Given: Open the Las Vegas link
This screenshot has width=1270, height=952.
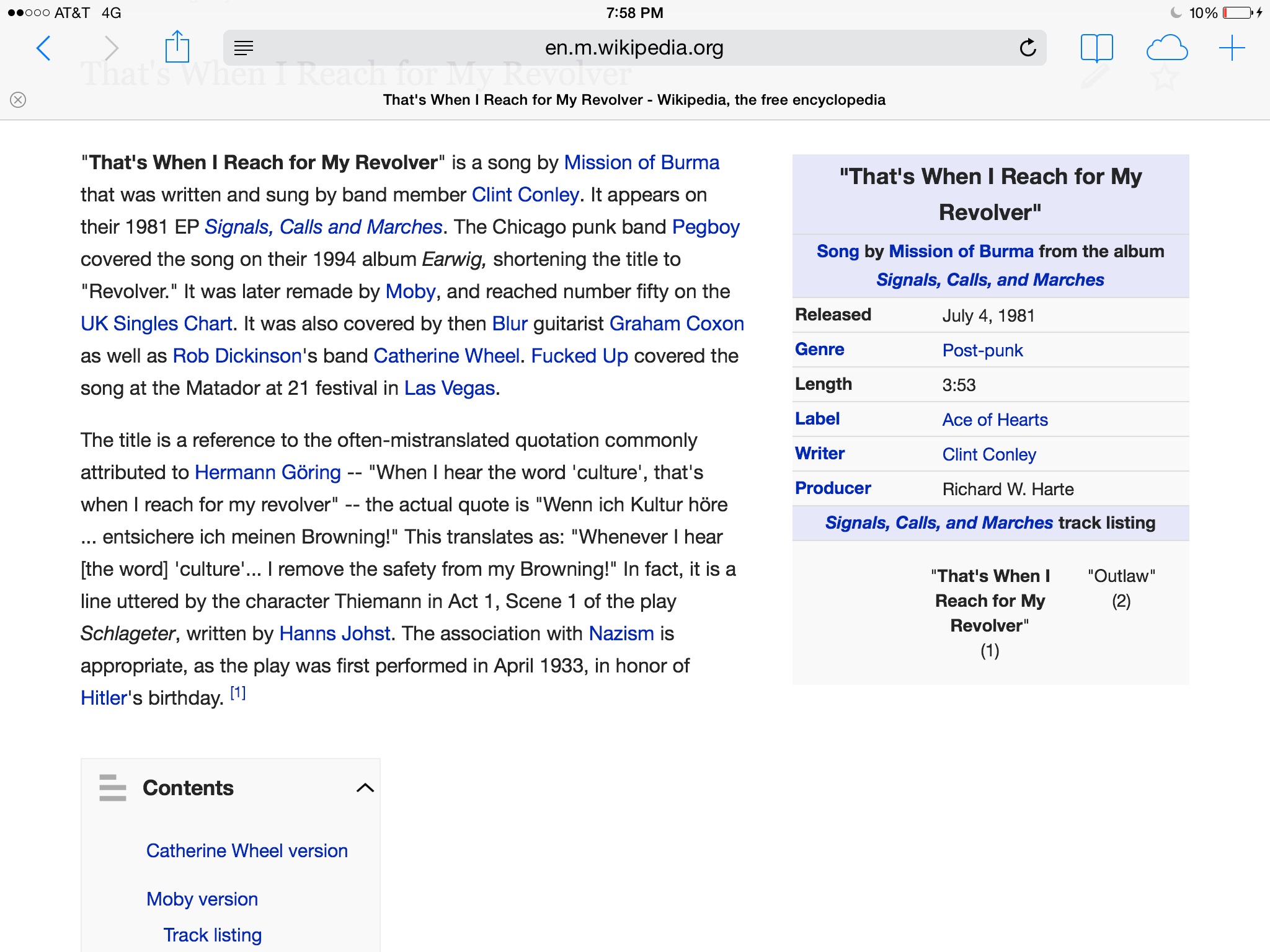Looking at the screenshot, I should 450,388.
